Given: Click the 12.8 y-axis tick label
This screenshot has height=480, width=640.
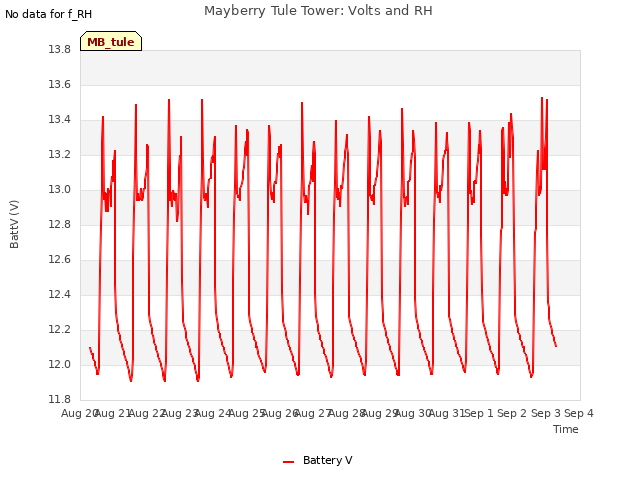Looking at the screenshot, I should tap(60, 224).
